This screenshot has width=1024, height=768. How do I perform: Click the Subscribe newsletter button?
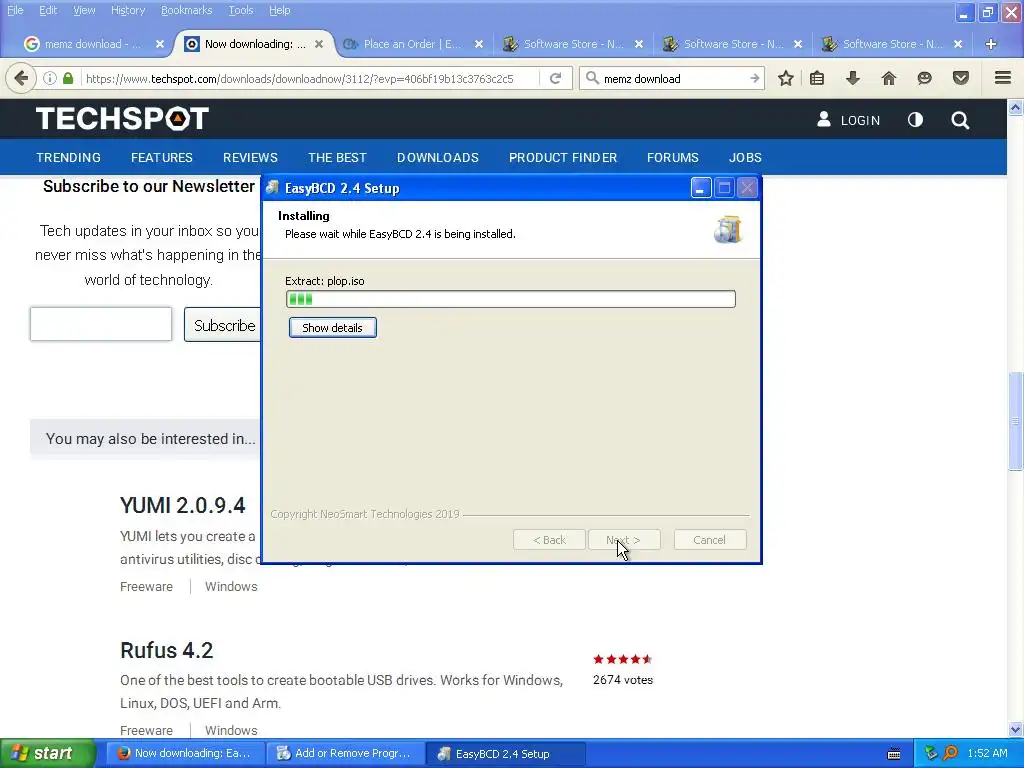click(222, 325)
